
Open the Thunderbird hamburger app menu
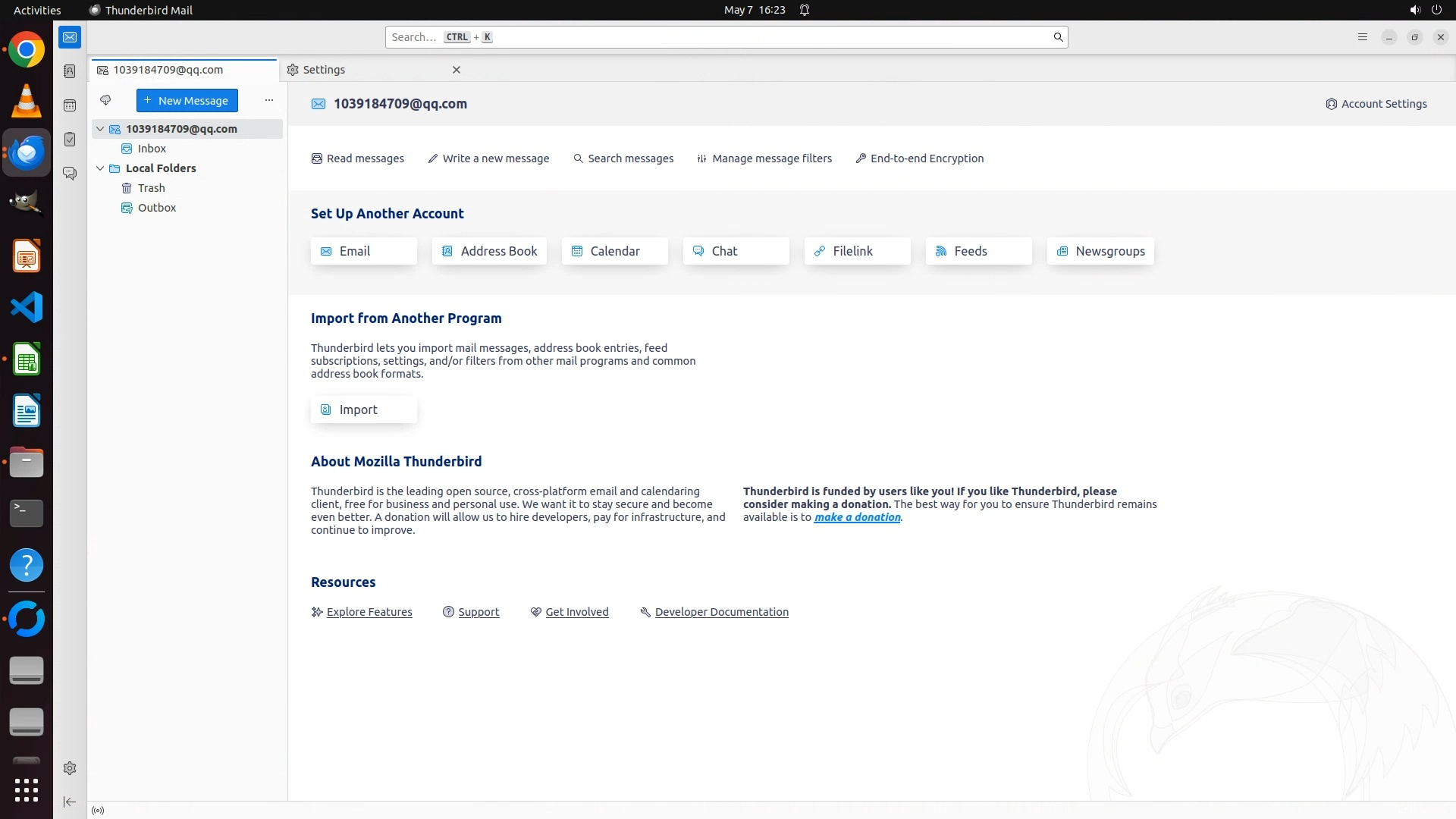click(x=1362, y=37)
